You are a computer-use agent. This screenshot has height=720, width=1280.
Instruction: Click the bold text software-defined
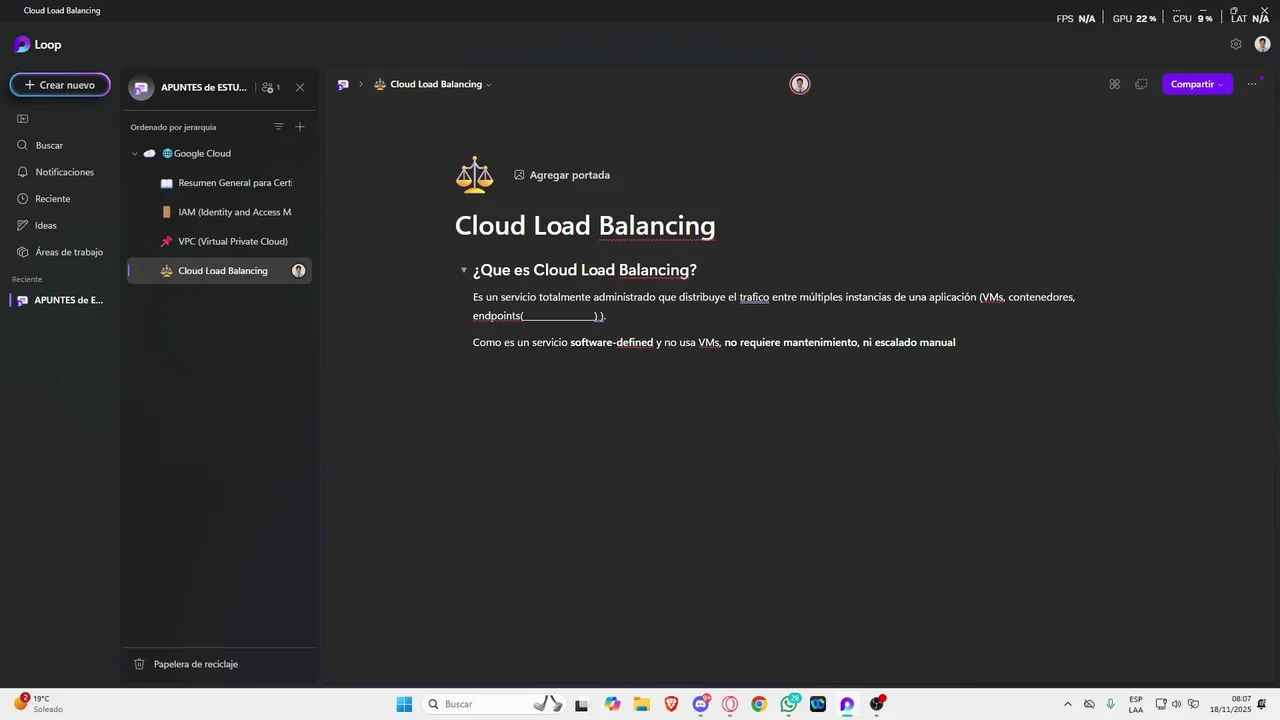point(612,342)
